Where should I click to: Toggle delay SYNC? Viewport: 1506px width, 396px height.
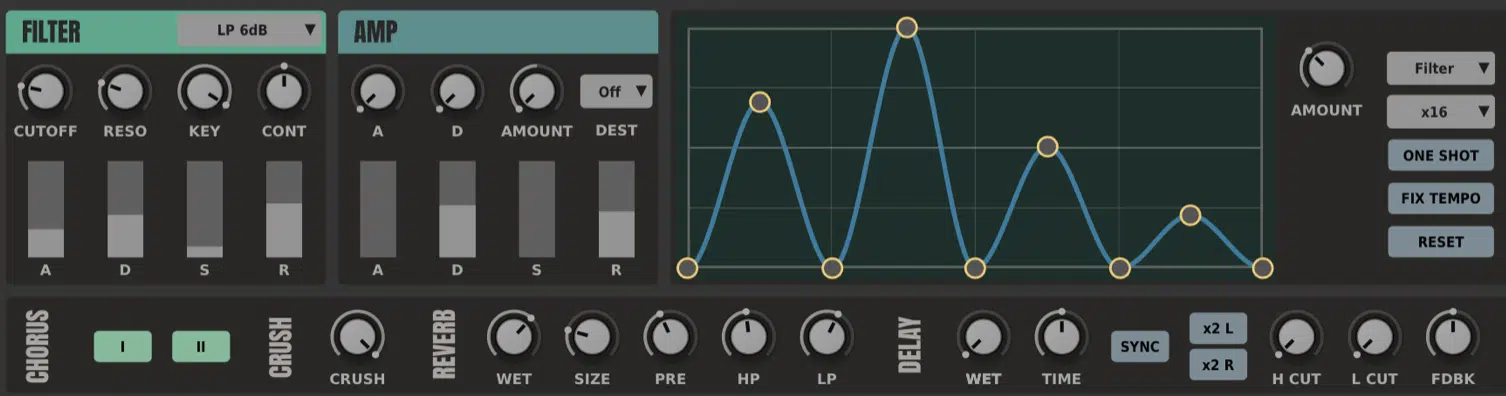click(1140, 347)
